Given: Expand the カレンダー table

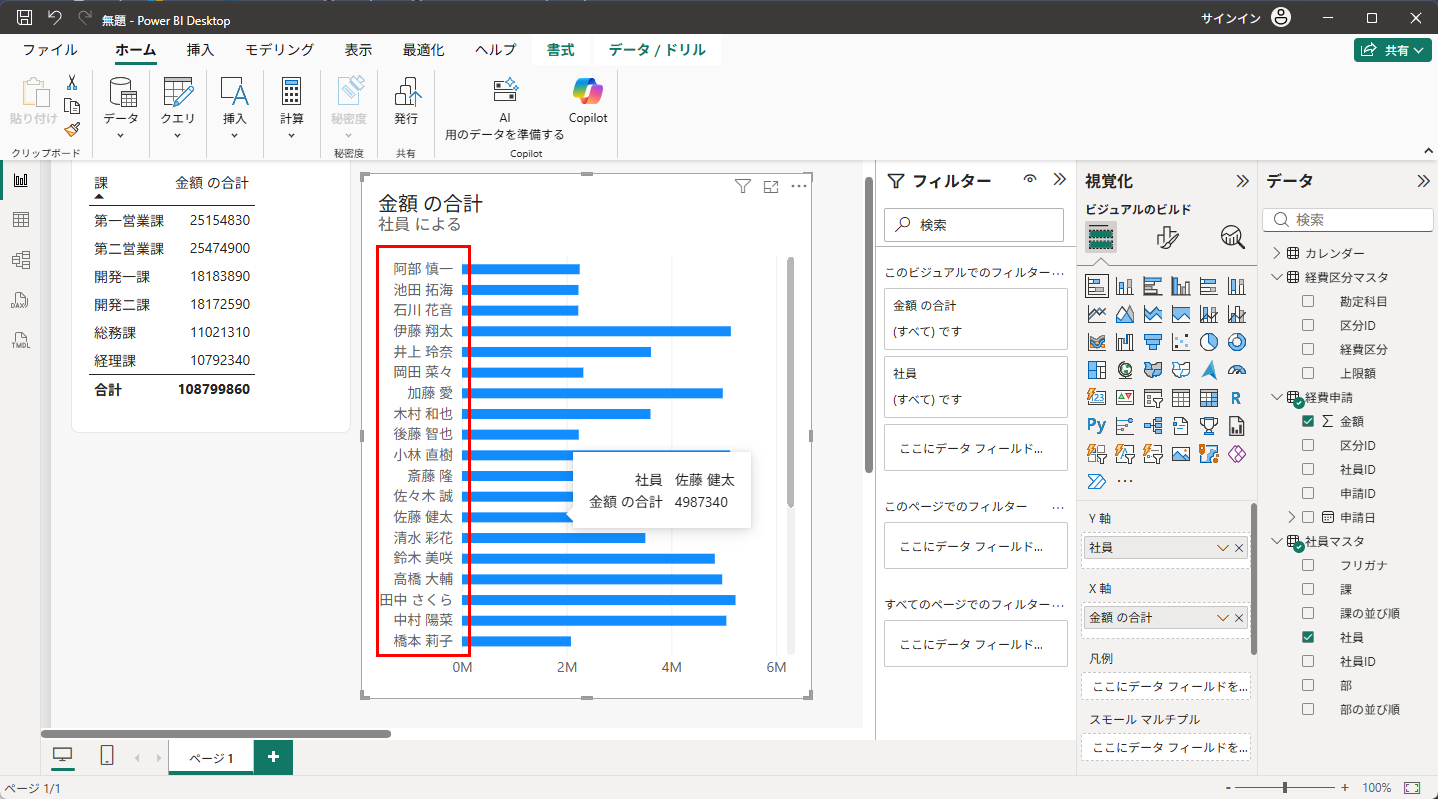Looking at the screenshot, I should tap(1277, 253).
